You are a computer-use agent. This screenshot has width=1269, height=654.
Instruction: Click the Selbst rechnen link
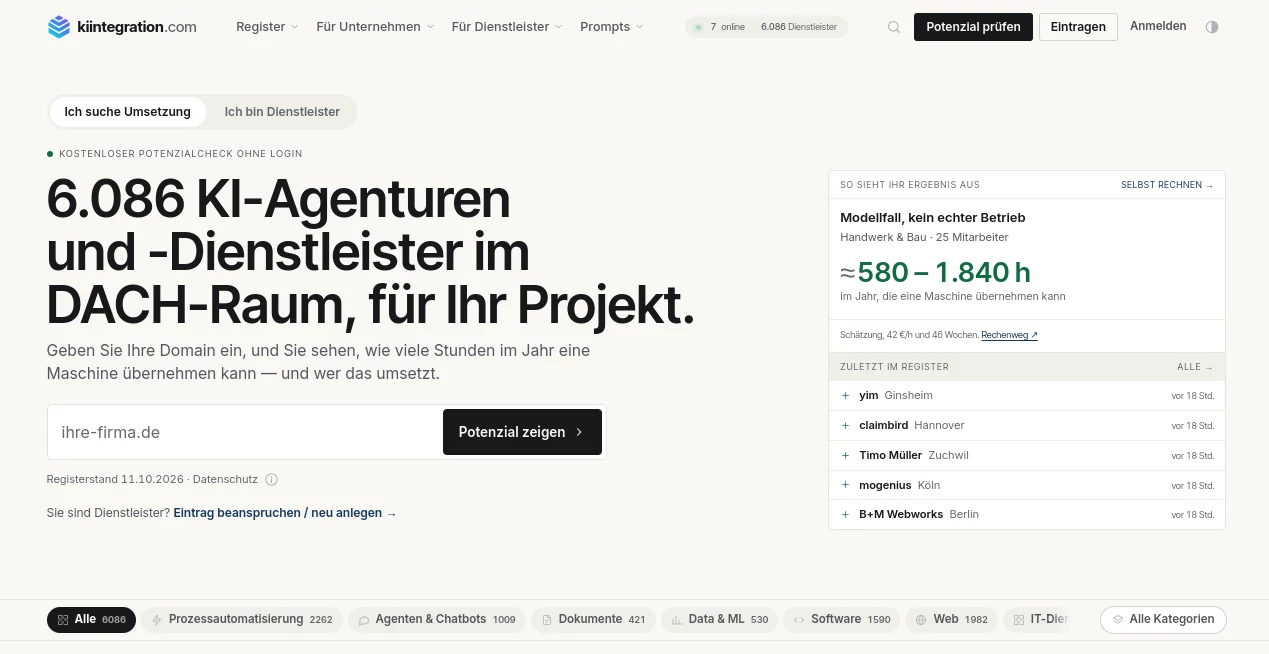point(1167,185)
